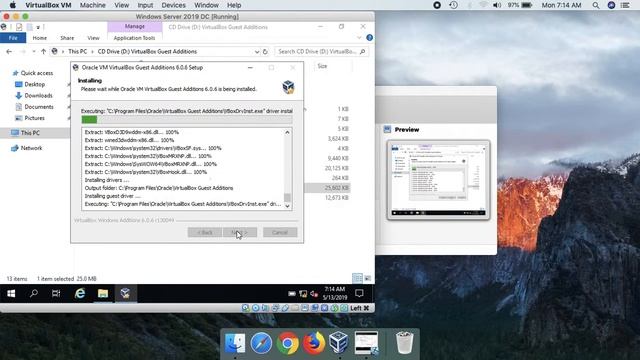Click the Properties icon in Explorer quick toolbar
Image resolution: width=640 pixels, height=360 pixels.
coord(19,27)
